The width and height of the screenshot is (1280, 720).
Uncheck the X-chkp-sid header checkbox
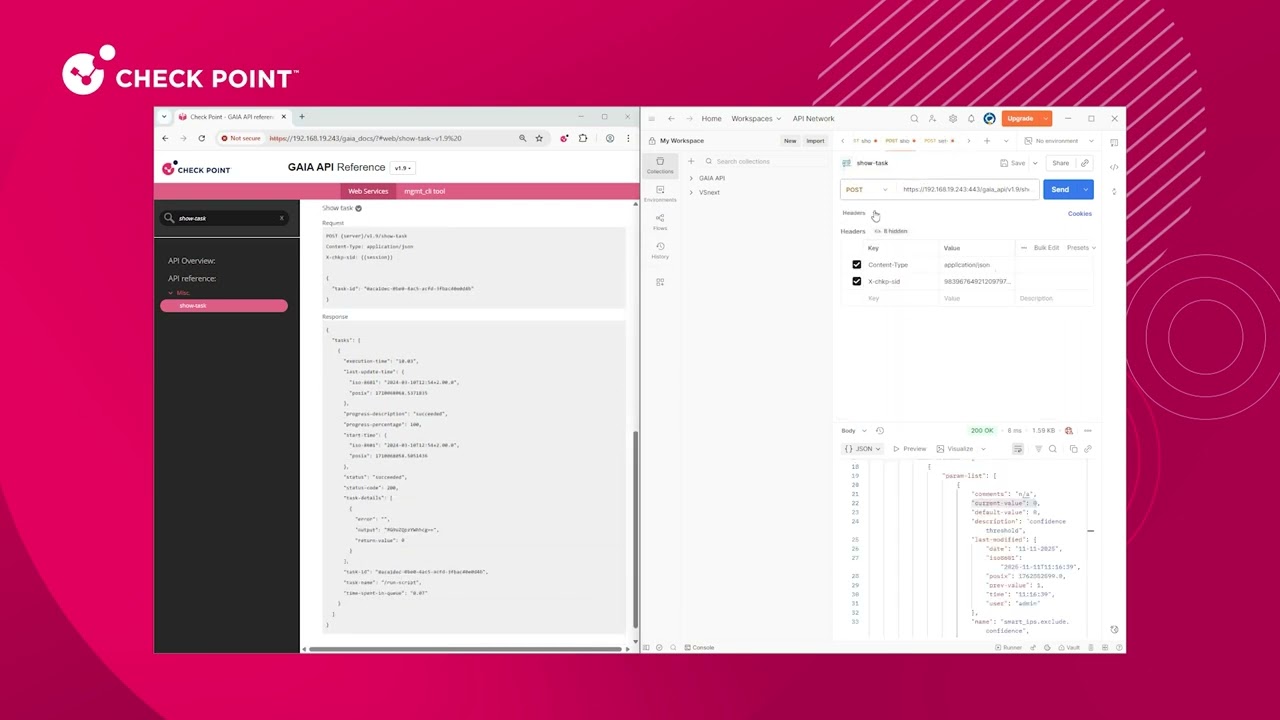pos(856,282)
